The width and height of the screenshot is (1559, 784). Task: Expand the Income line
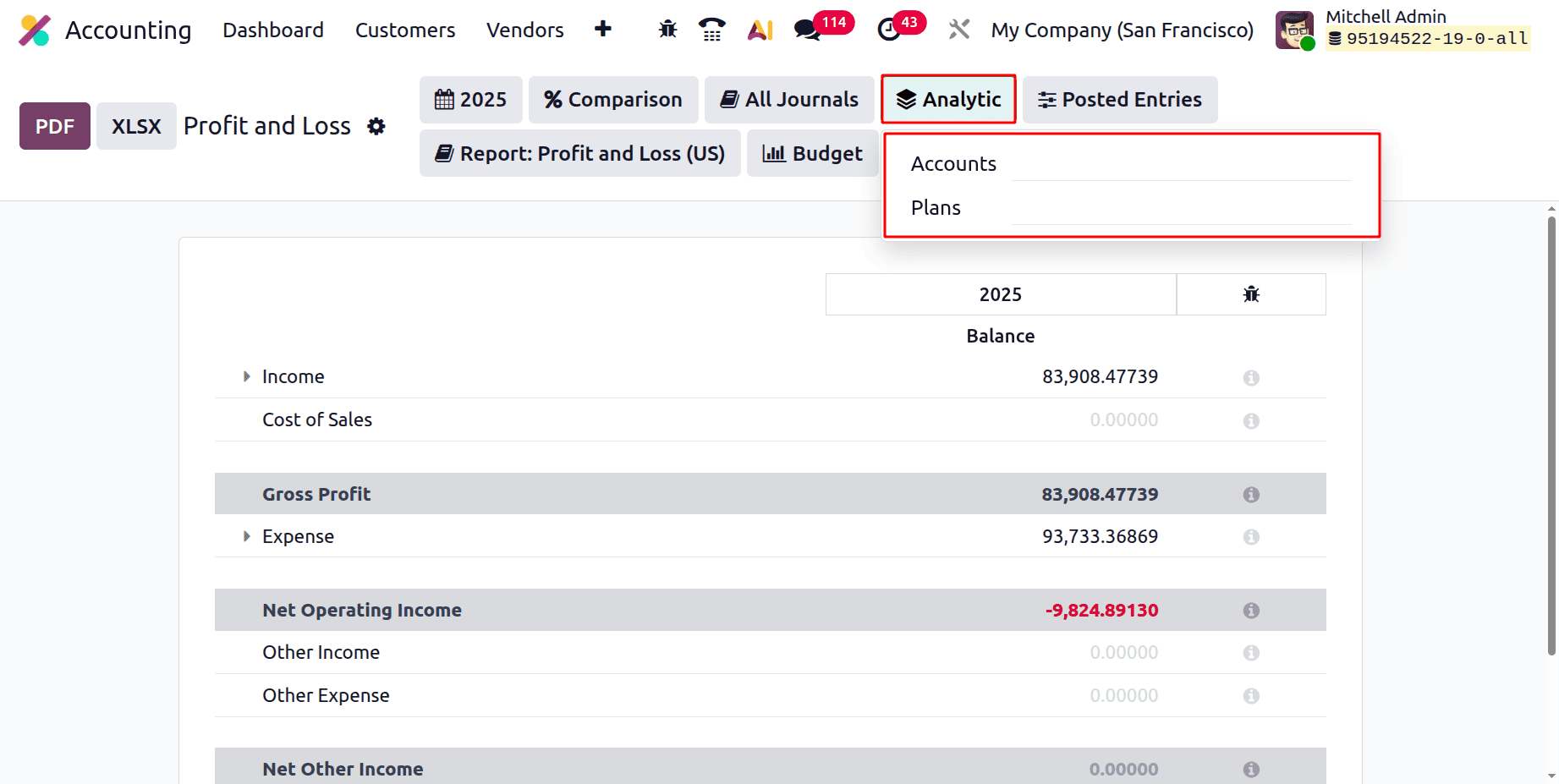pos(246,376)
